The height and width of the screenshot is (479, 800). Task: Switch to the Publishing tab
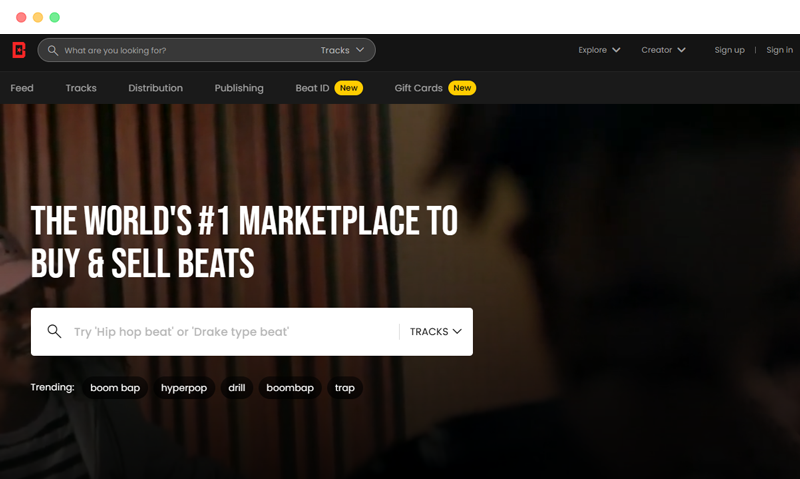point(239,88)
